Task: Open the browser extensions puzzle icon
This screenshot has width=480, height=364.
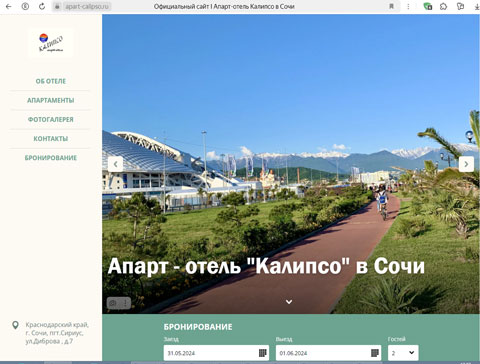Action: point(443,6)
